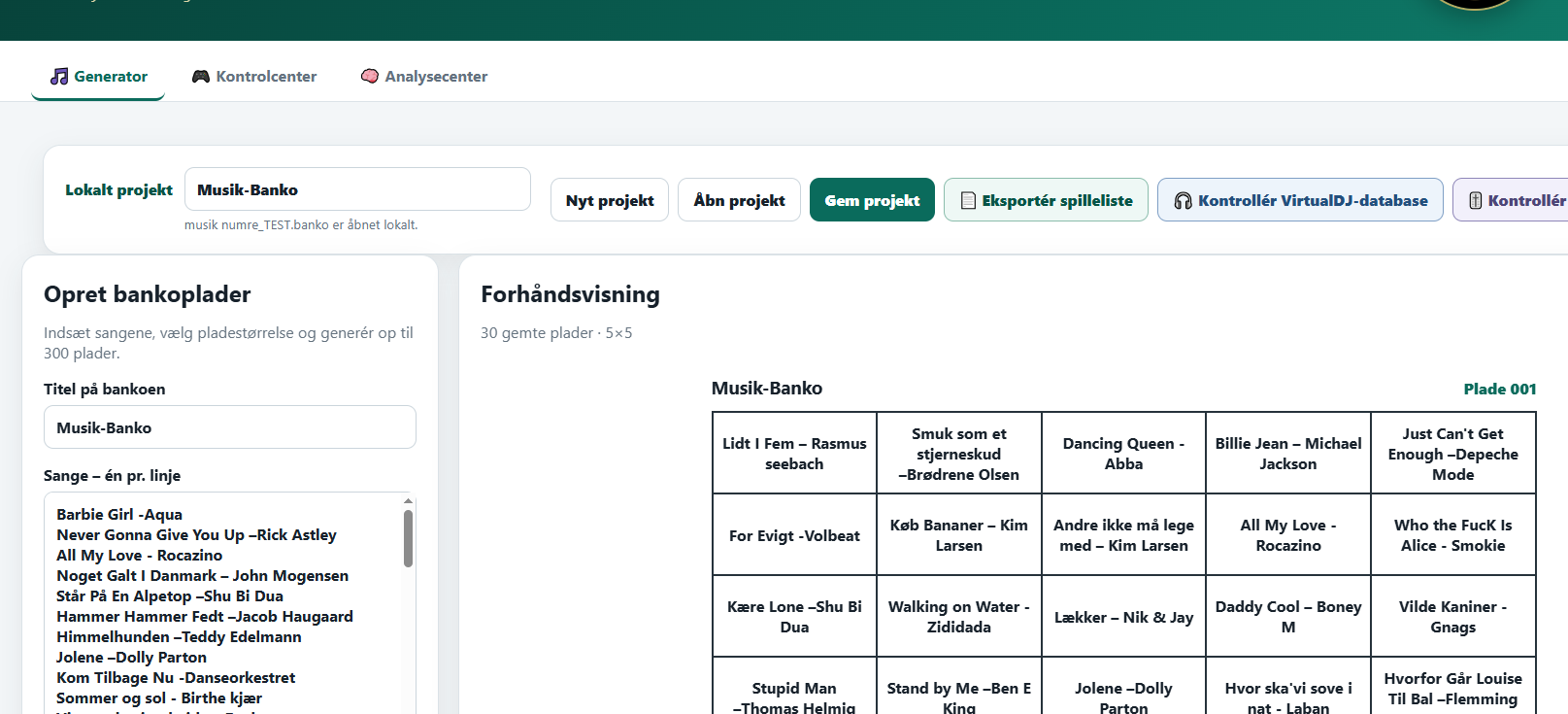Image resolution: width=1568 pixels, height=714 pixels.
Task: Click the line 'Kom Tilbage Nu -Danseorkestret'
Action: pos(176,678)
